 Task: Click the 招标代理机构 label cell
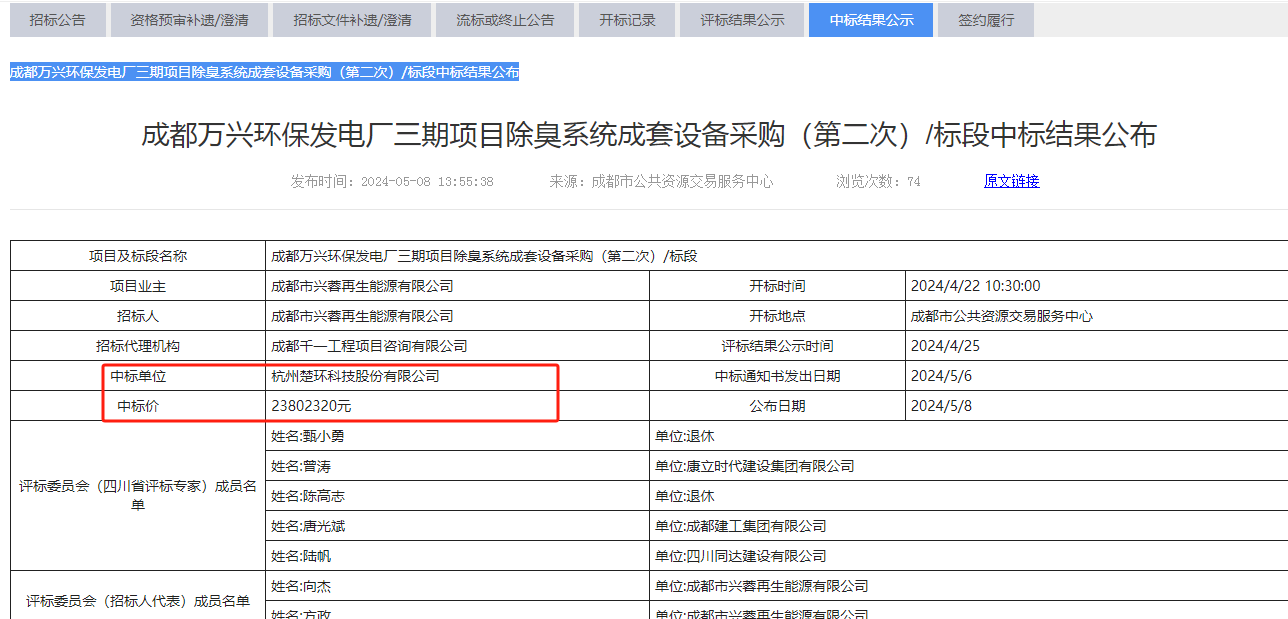coord(138,346)
